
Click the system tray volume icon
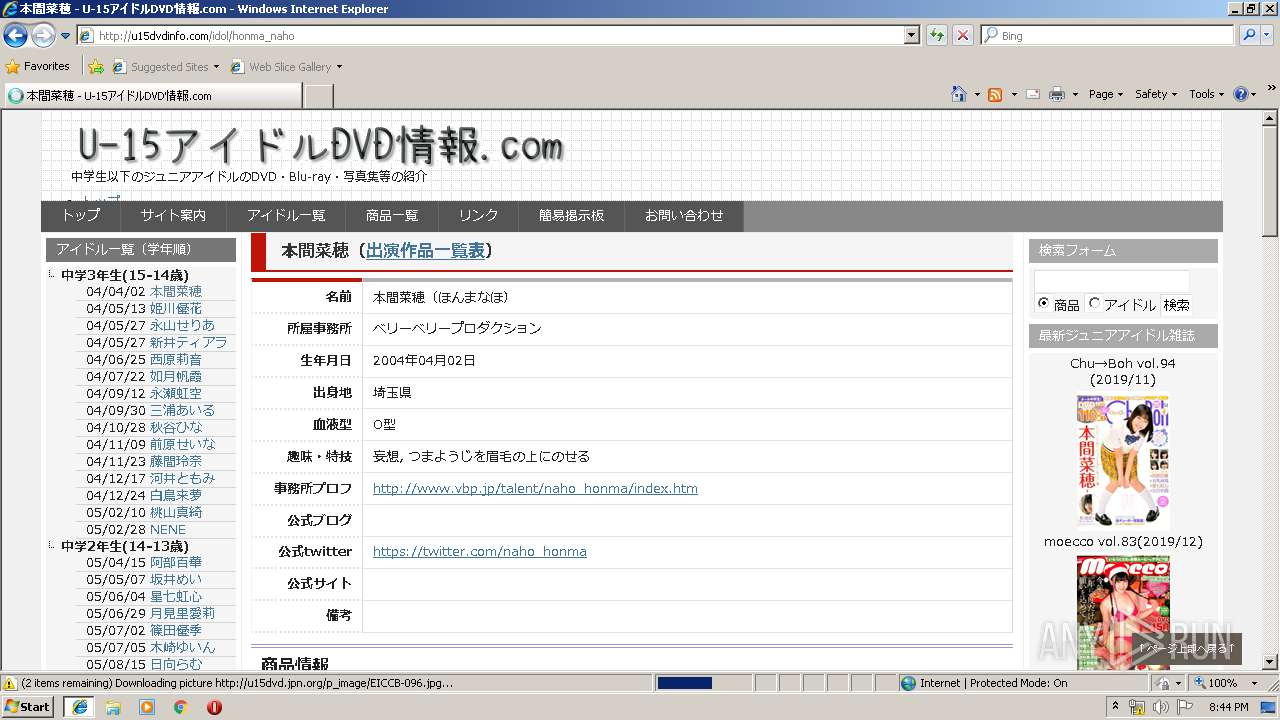point(1161,707)
